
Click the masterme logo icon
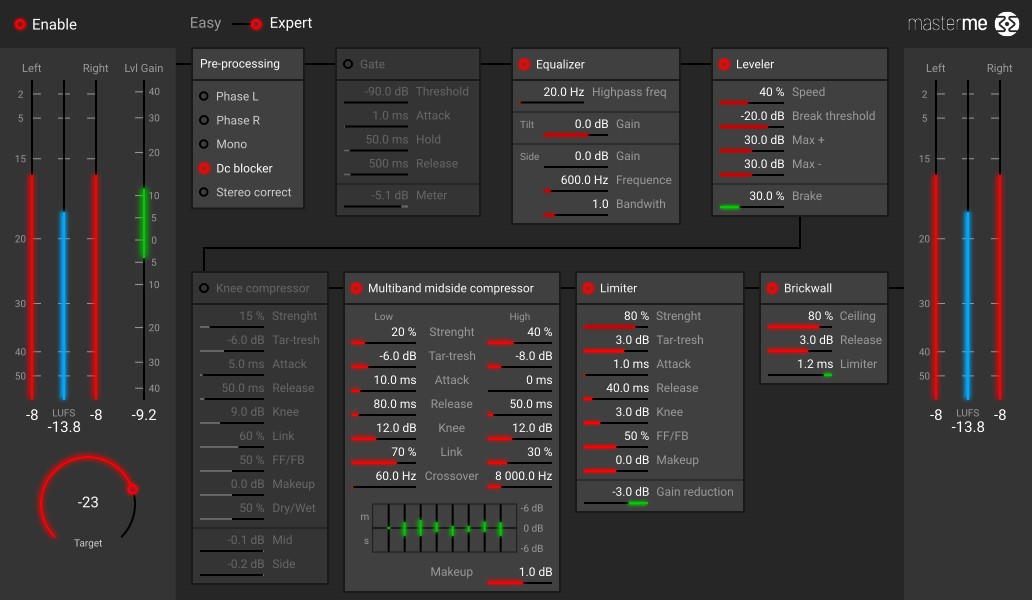point(1009,22)
